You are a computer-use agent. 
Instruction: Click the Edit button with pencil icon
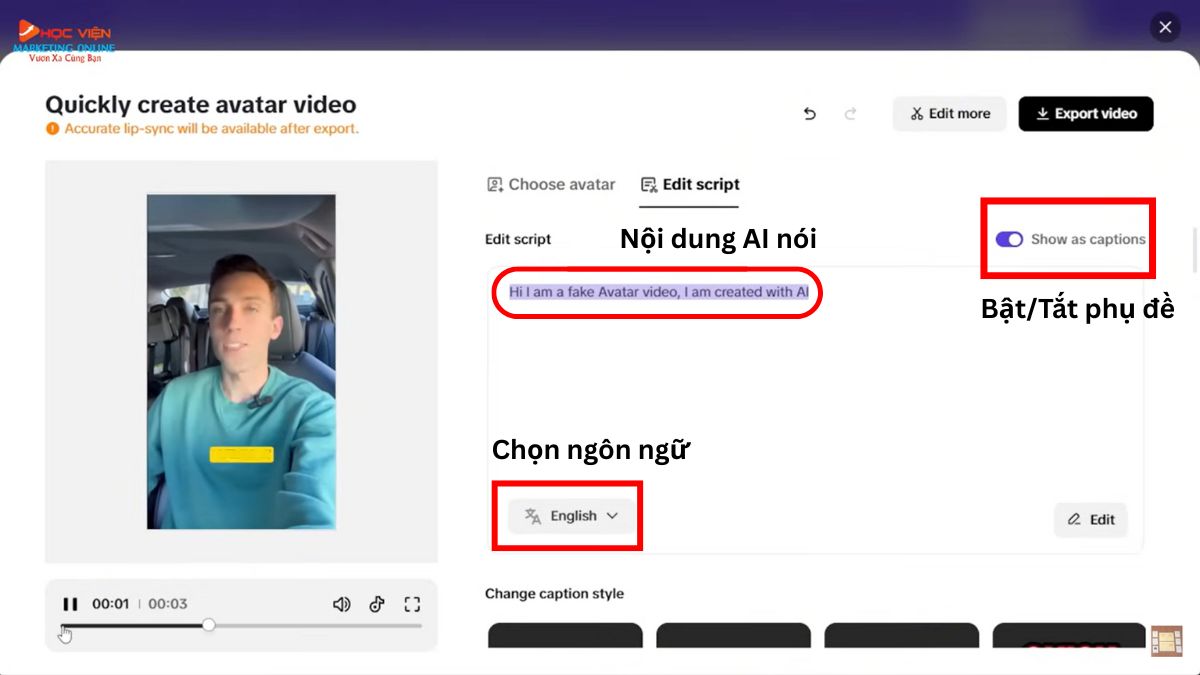click(x=1090, y=520)
